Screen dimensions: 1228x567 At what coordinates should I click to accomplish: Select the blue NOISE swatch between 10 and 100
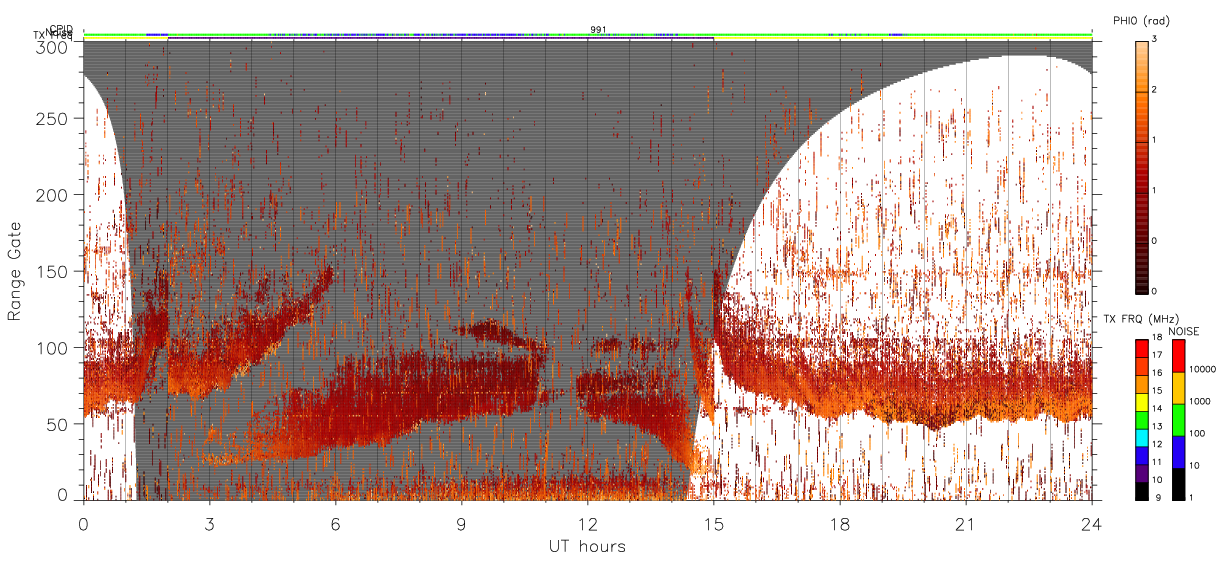[1178, 452]
